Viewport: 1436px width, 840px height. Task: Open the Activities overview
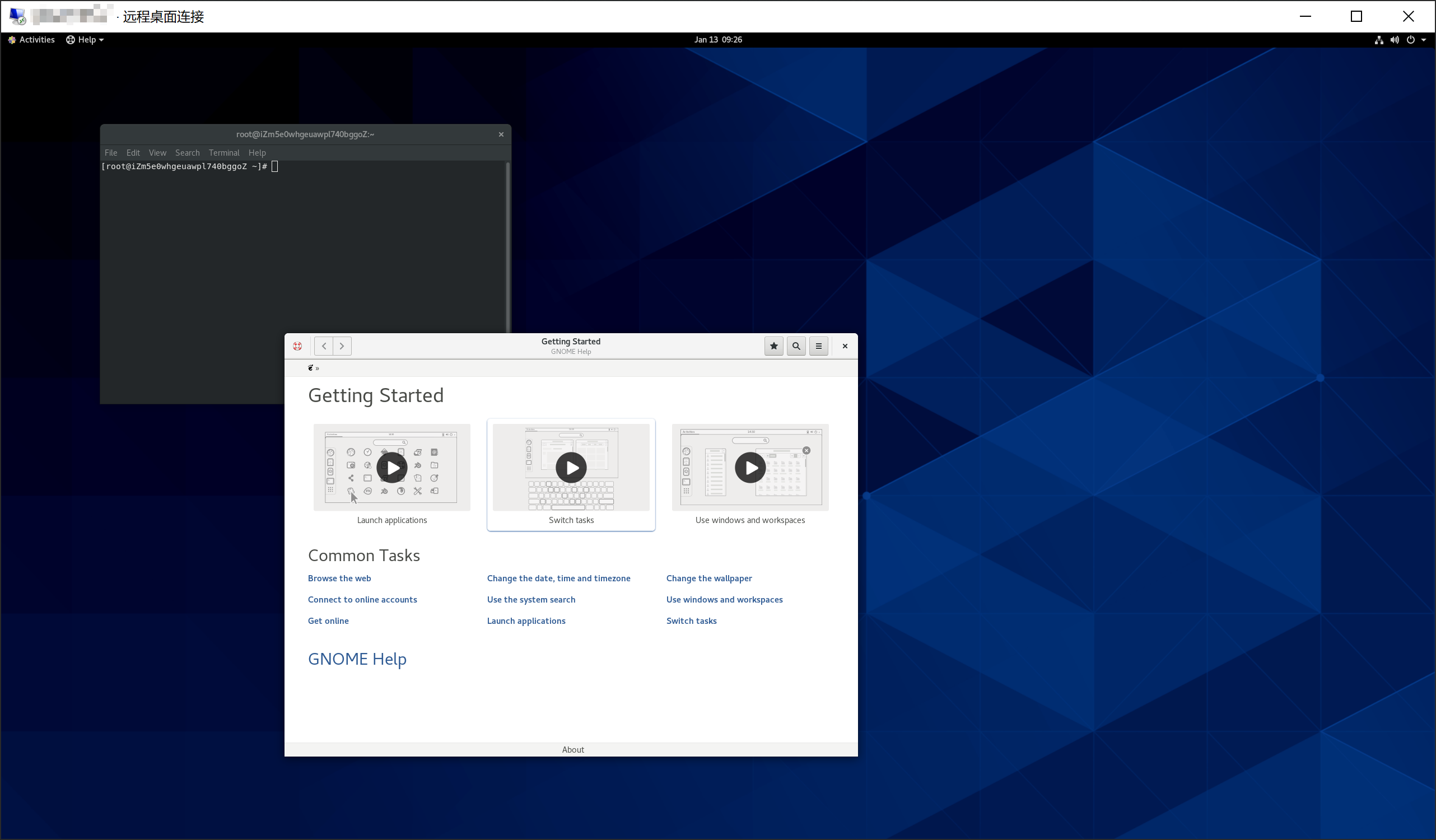[x=32, y=40]
